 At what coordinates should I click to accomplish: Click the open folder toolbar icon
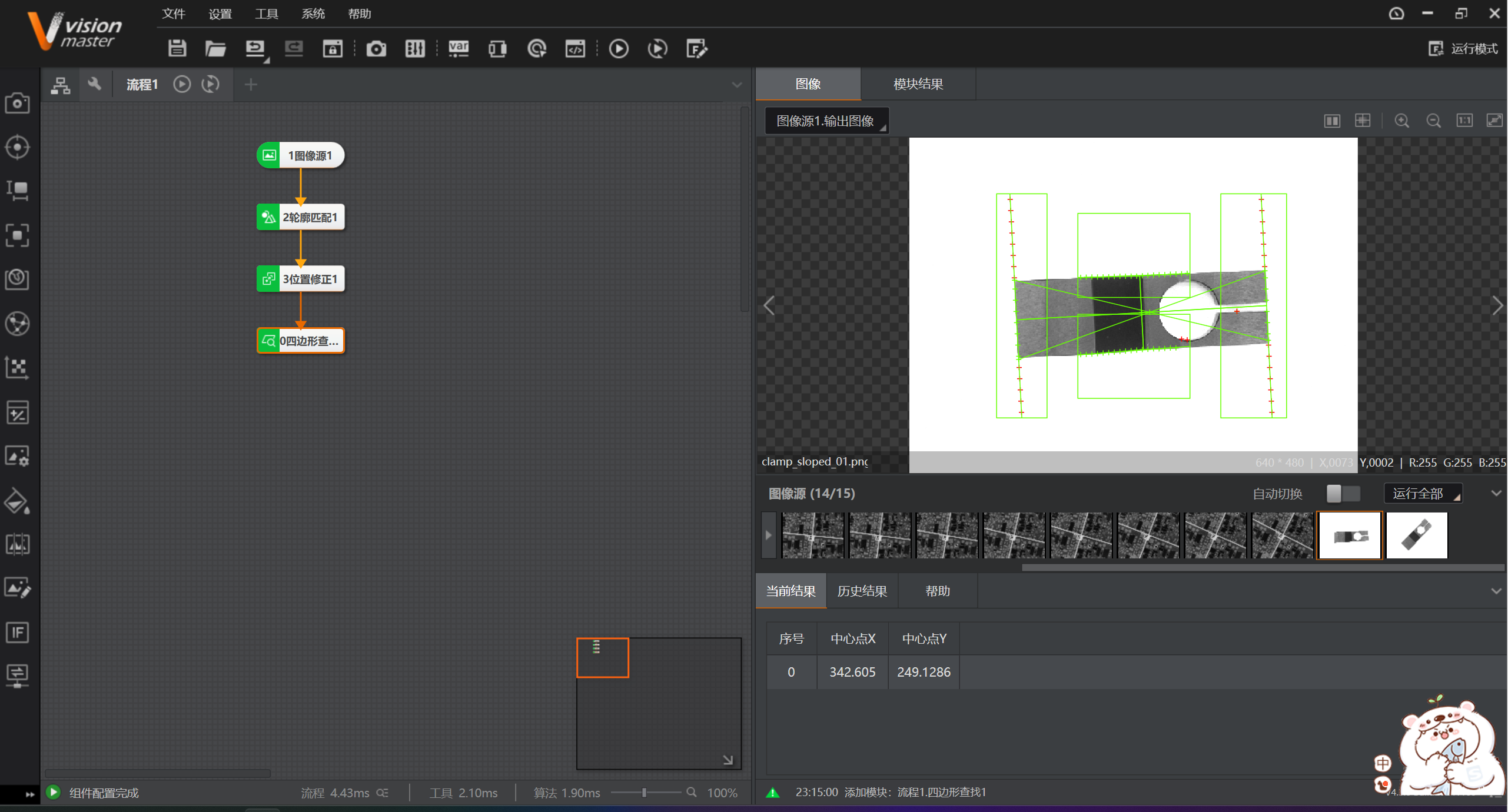[x=215, y=48]
